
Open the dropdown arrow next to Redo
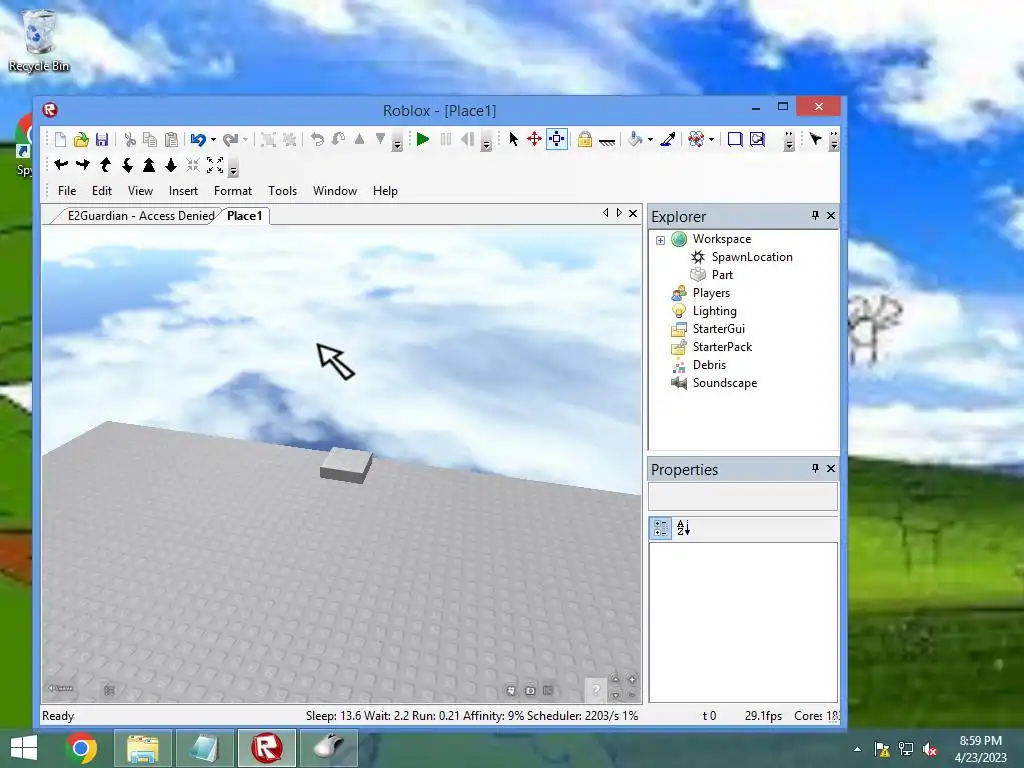(x=245, y=140)
